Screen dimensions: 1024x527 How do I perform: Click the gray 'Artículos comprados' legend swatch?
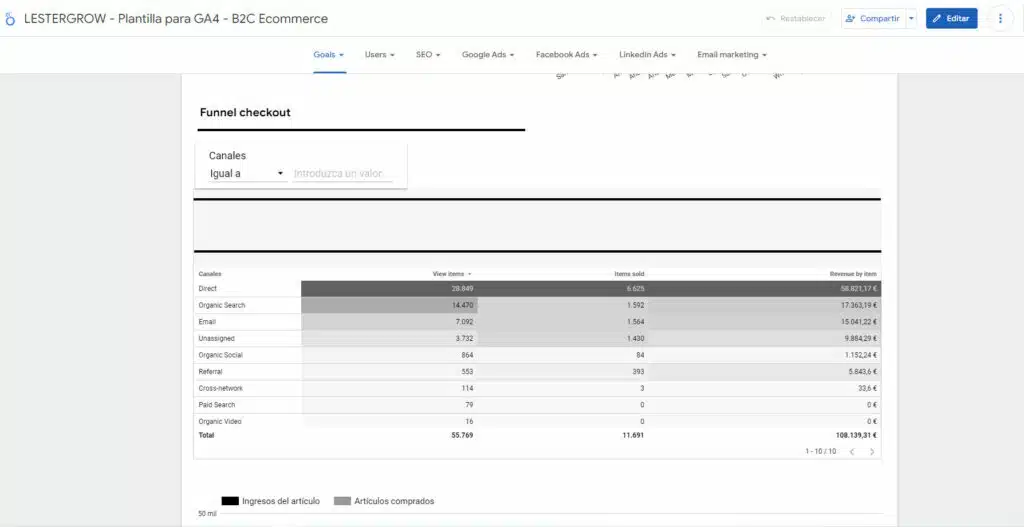click(342, 502)
